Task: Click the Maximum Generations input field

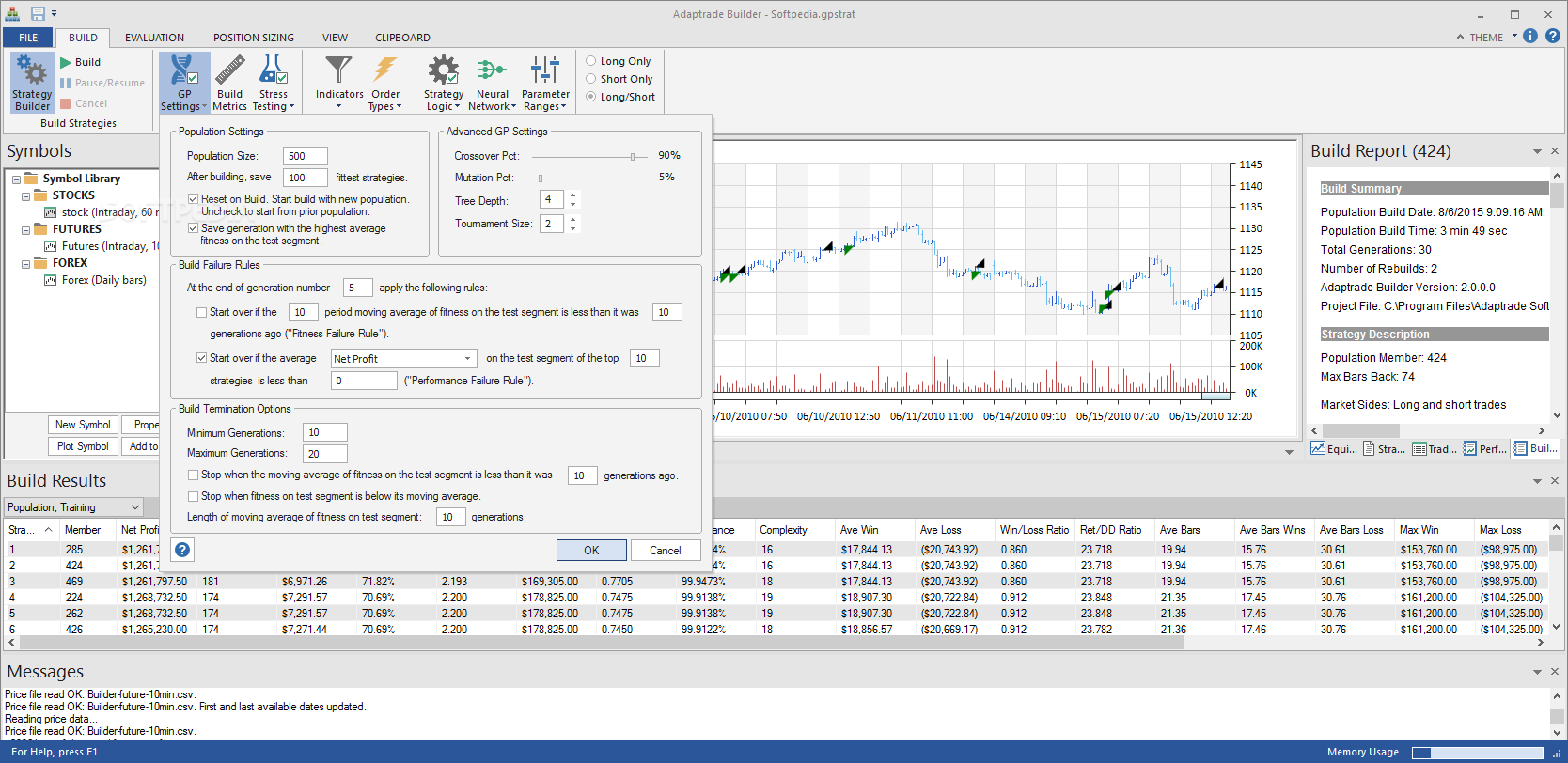Action: coord(325,454)
